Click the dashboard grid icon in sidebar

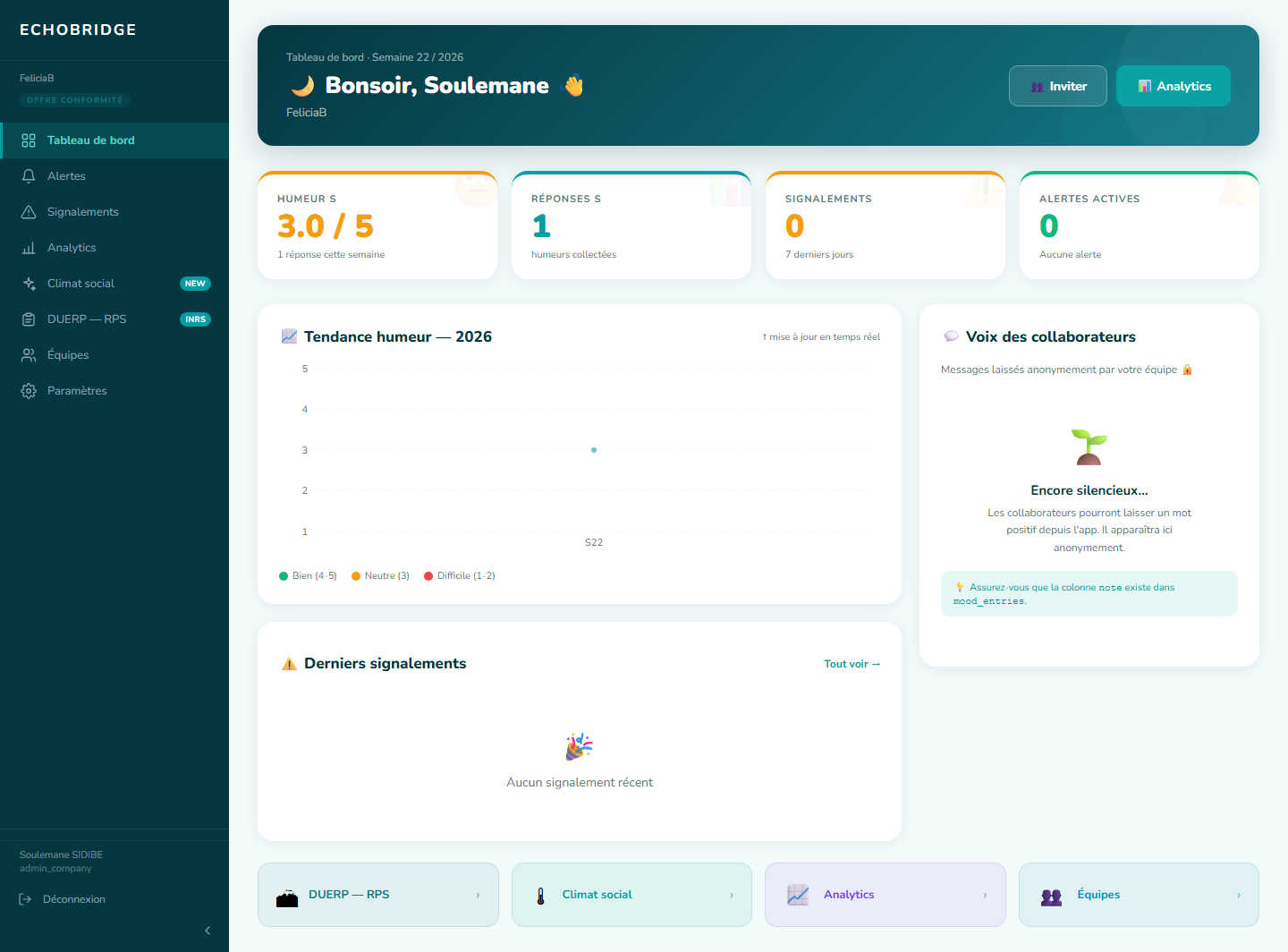(29, 140)
